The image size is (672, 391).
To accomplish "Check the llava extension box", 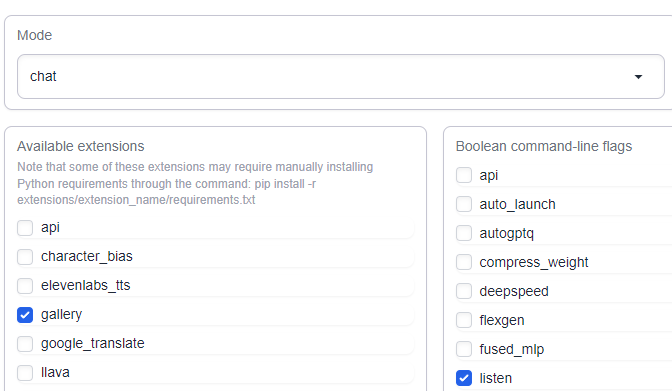I will coord(25,373).
